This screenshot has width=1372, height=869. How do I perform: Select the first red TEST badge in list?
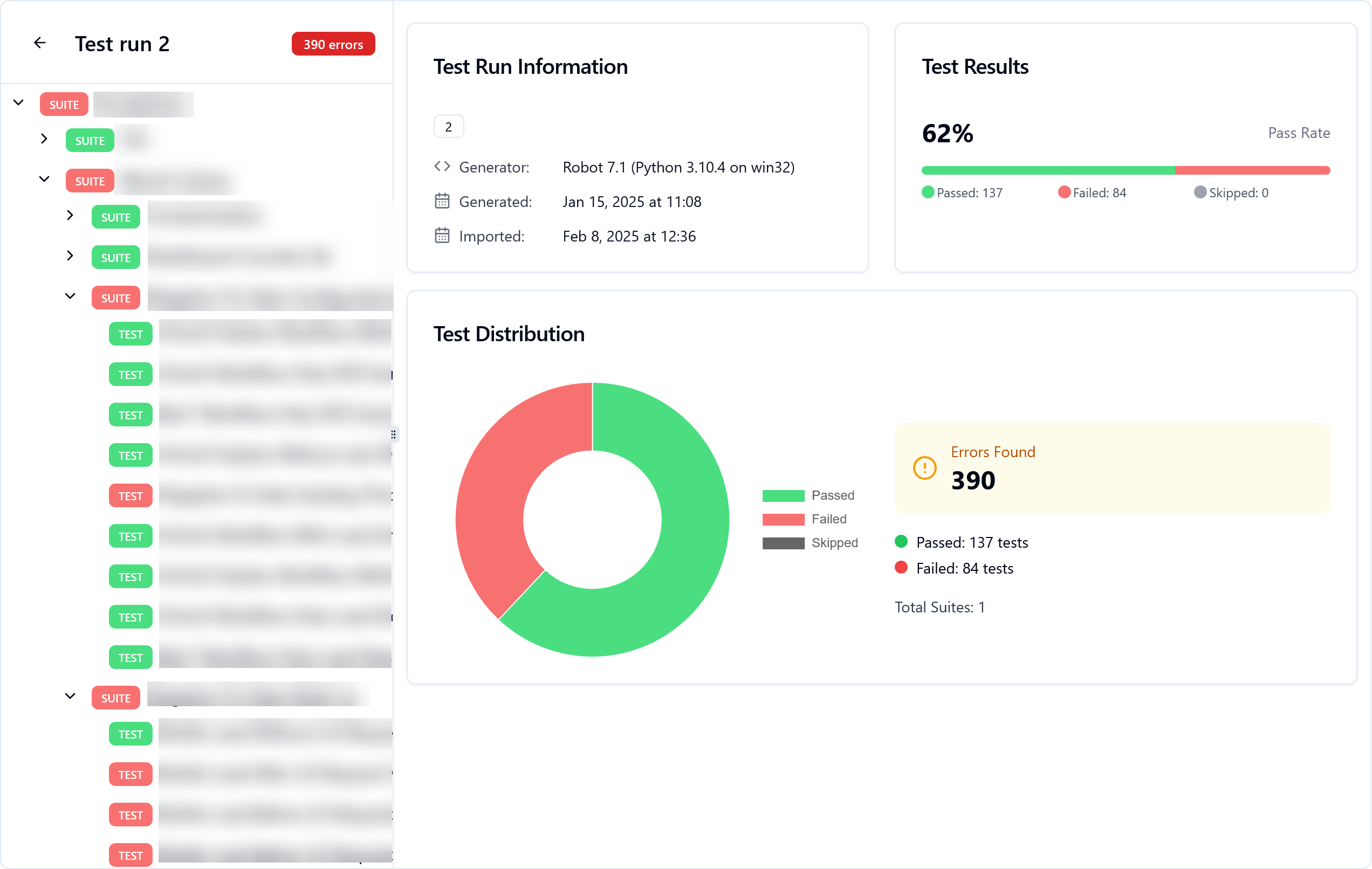[131, 496]
